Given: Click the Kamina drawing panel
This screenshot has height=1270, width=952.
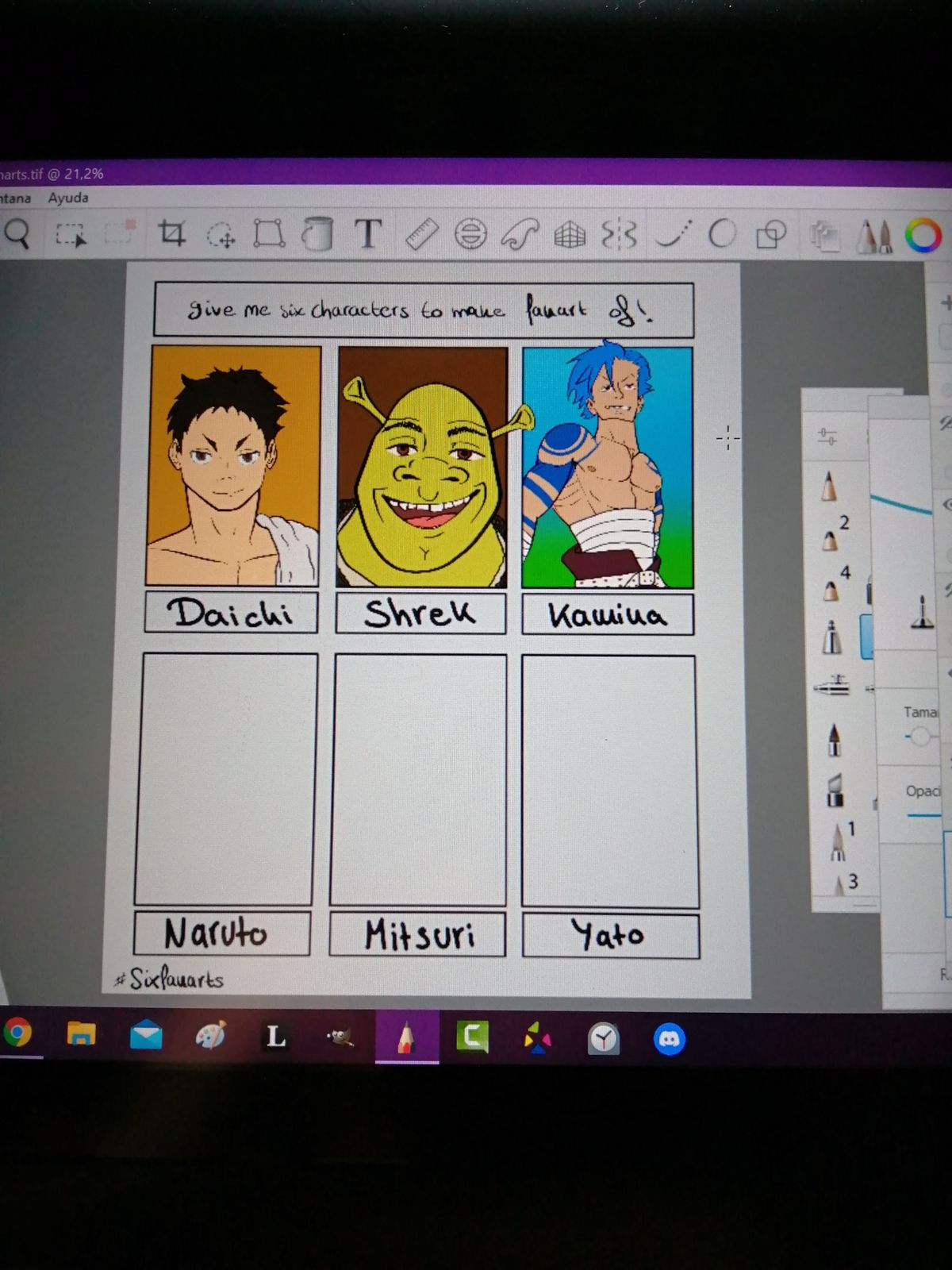Looking at the screenshot, I should click(x=608, y=468).
